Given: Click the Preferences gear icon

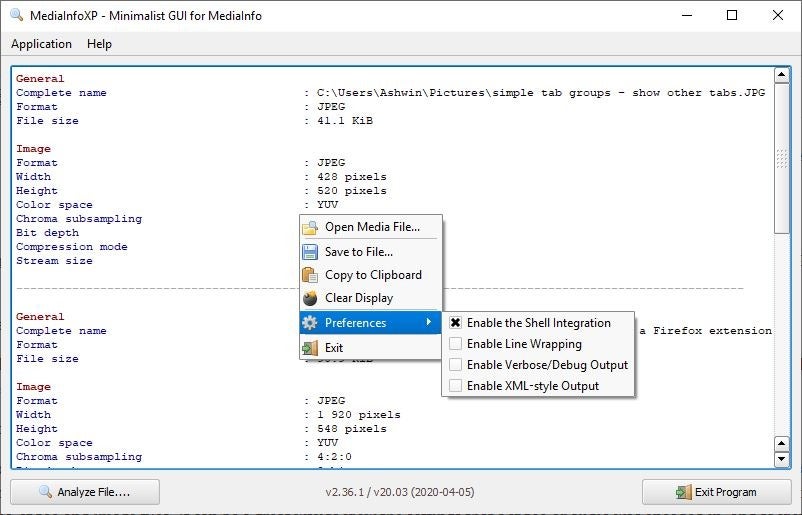Looking at the screenshot, I should (x=310, y=323).
